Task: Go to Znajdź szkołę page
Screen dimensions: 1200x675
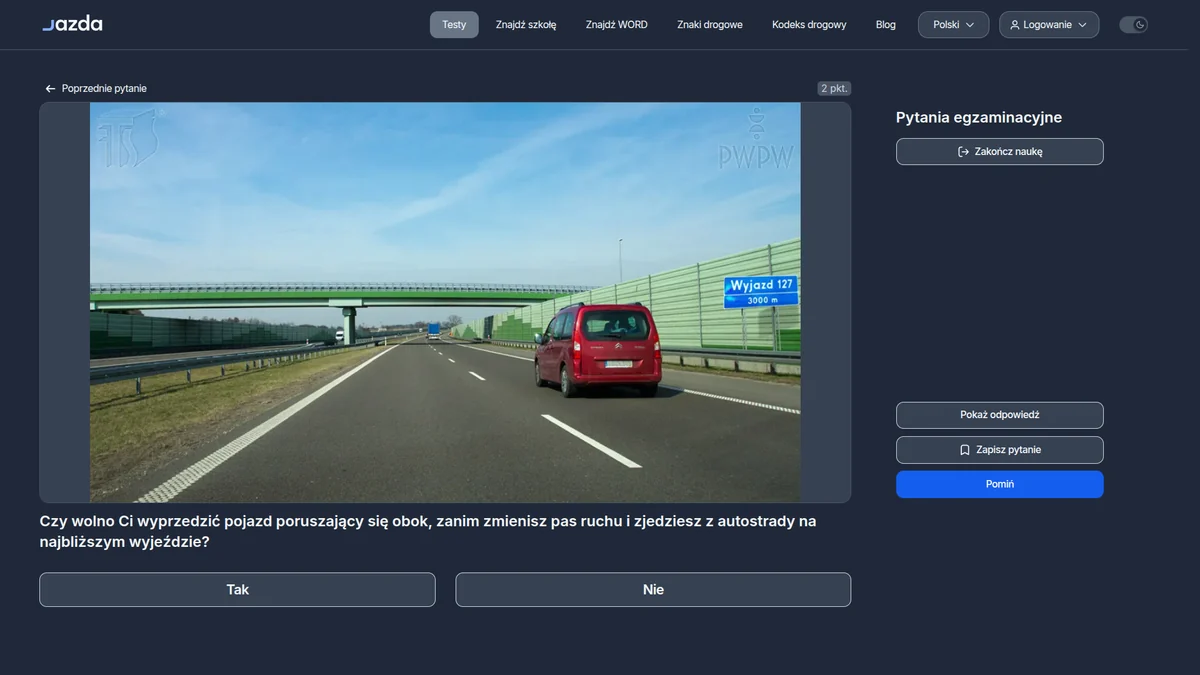Action: [x=526, y=25]
